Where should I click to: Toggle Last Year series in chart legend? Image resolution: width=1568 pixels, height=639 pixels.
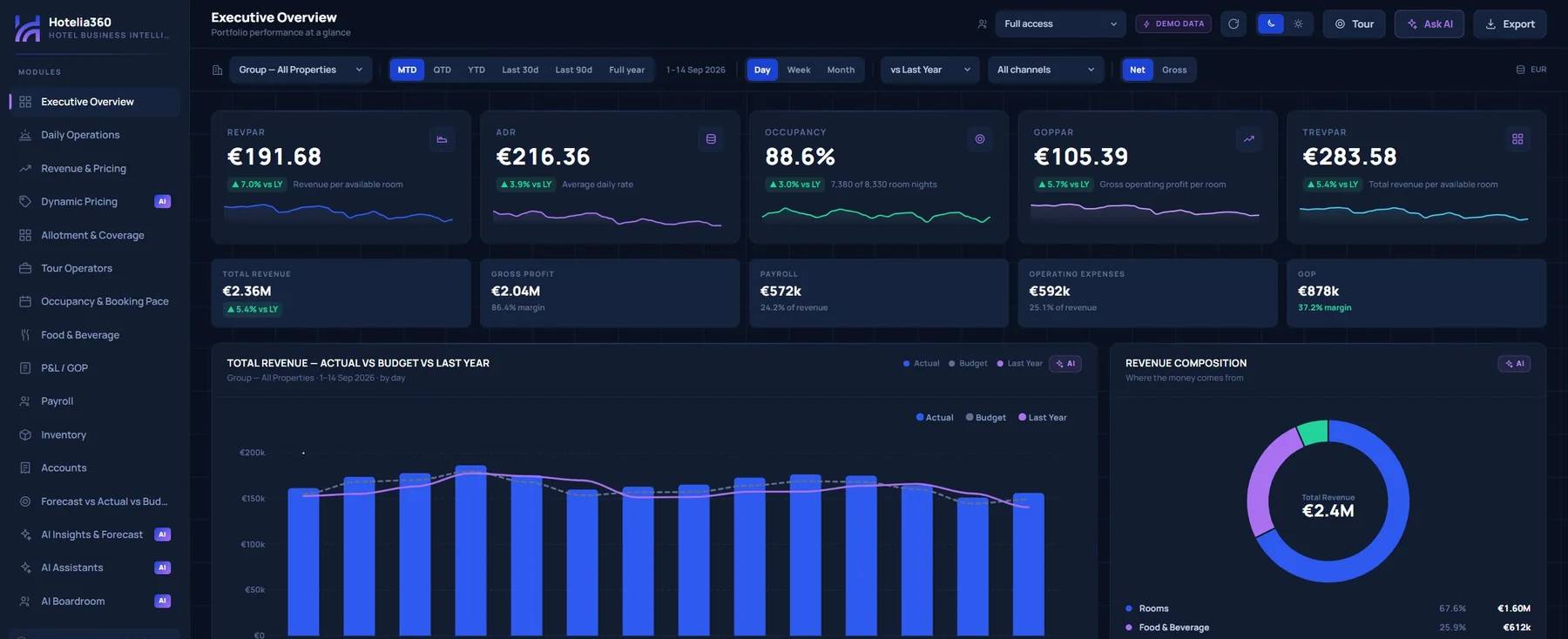click(1043, 418)
